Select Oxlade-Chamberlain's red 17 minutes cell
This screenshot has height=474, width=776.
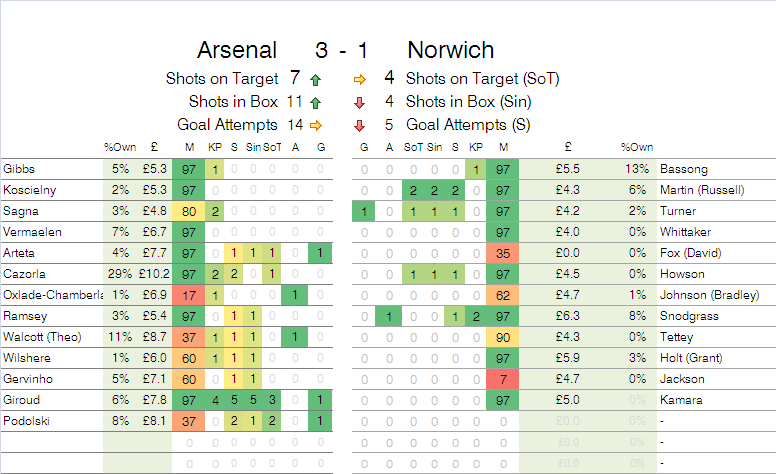coord(189,295)
